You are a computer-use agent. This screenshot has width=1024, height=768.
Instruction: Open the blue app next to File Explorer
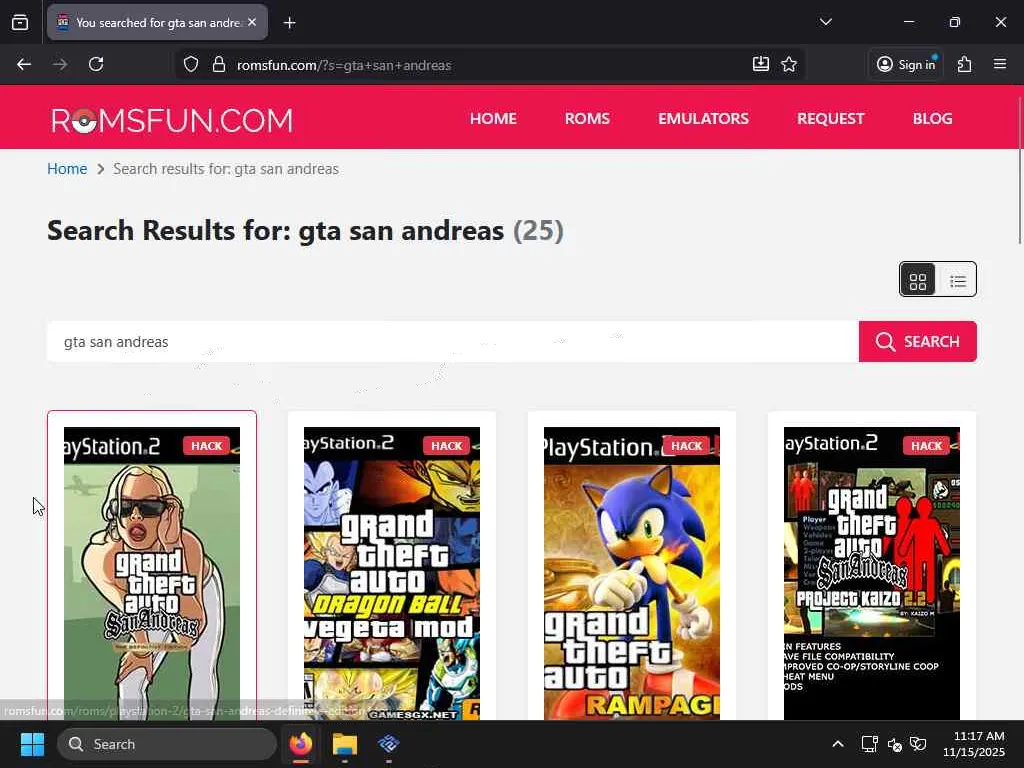(x=389, y=744)
